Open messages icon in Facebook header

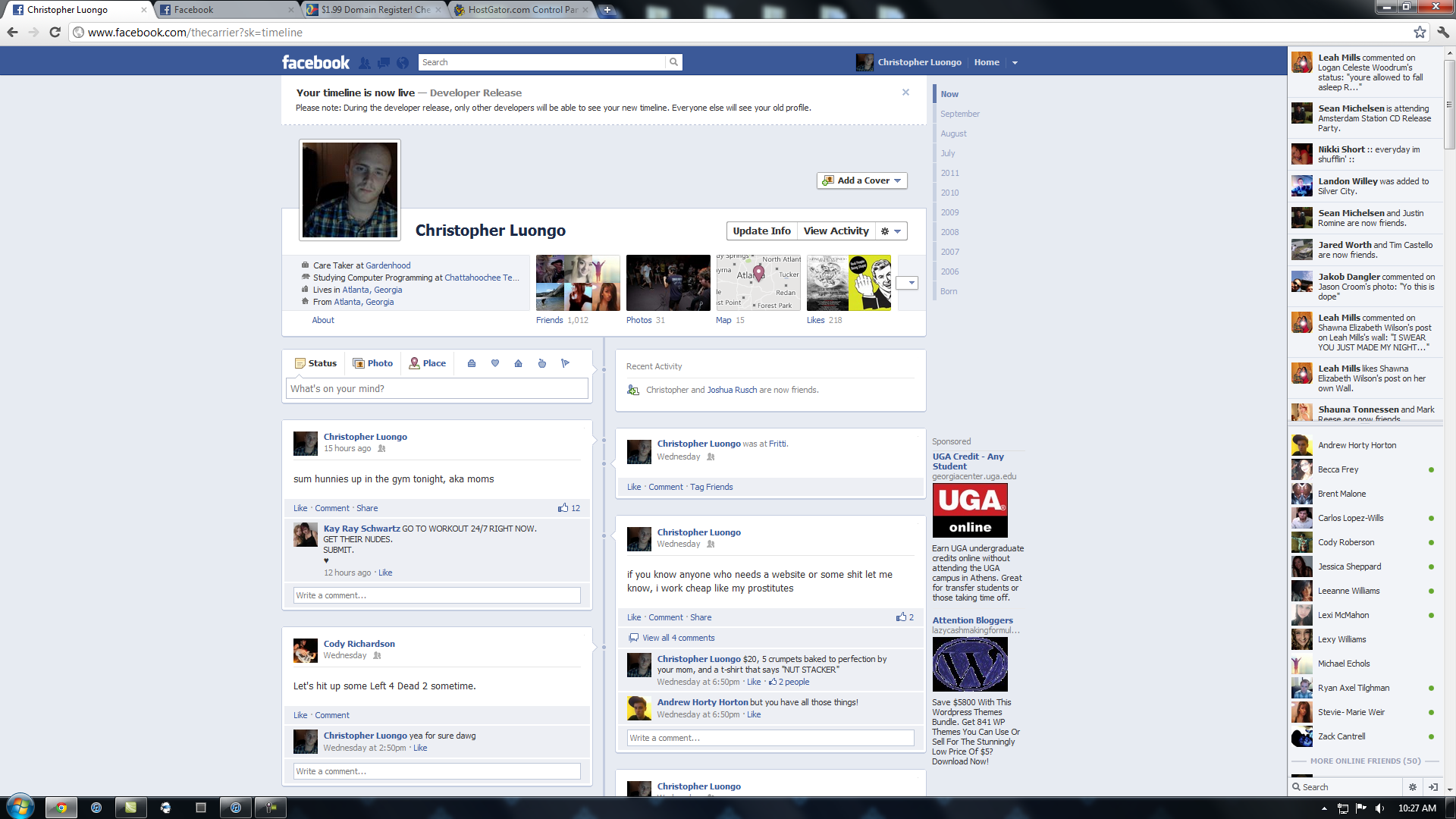384,63
